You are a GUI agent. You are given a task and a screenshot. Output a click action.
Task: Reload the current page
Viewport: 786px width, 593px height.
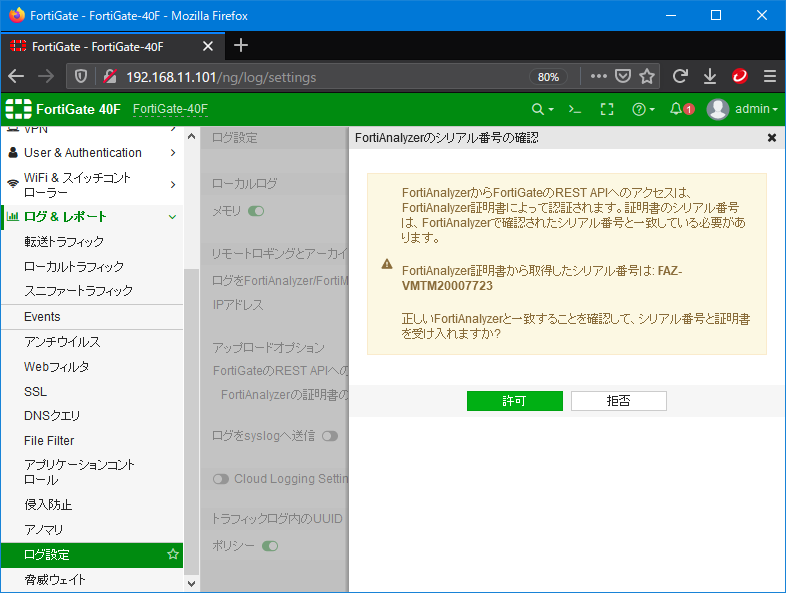click(x=680, y=77)
